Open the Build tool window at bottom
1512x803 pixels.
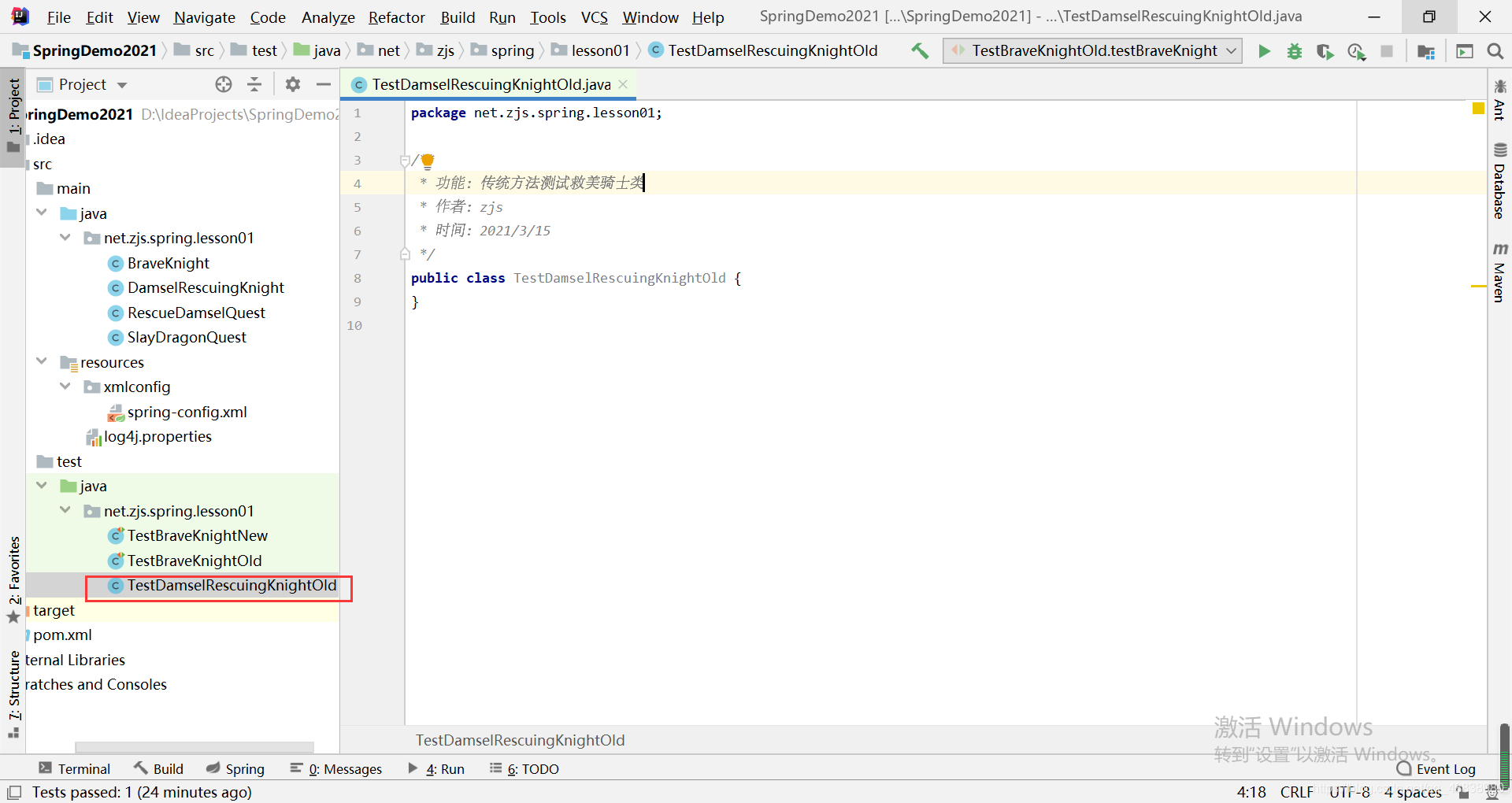click(158, 769)
